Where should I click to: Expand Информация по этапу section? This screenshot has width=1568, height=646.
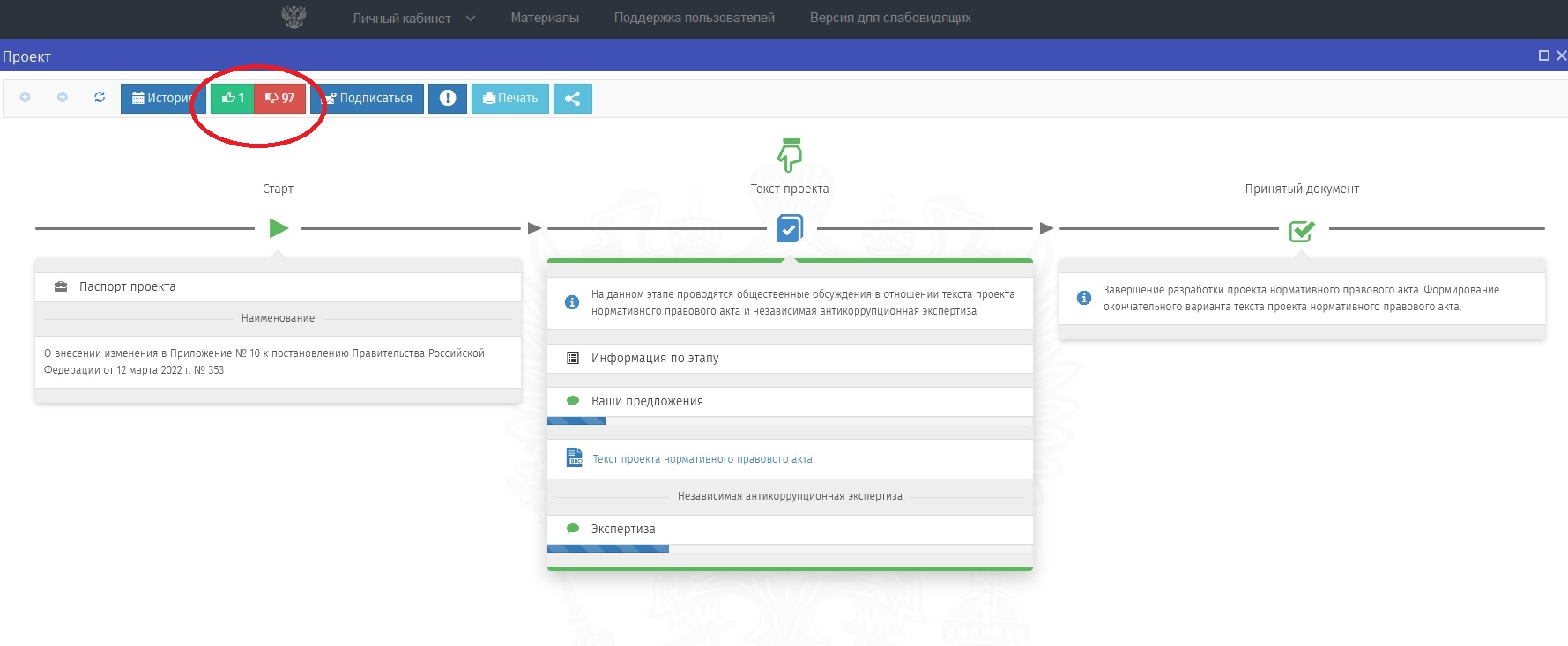(790, 358)
